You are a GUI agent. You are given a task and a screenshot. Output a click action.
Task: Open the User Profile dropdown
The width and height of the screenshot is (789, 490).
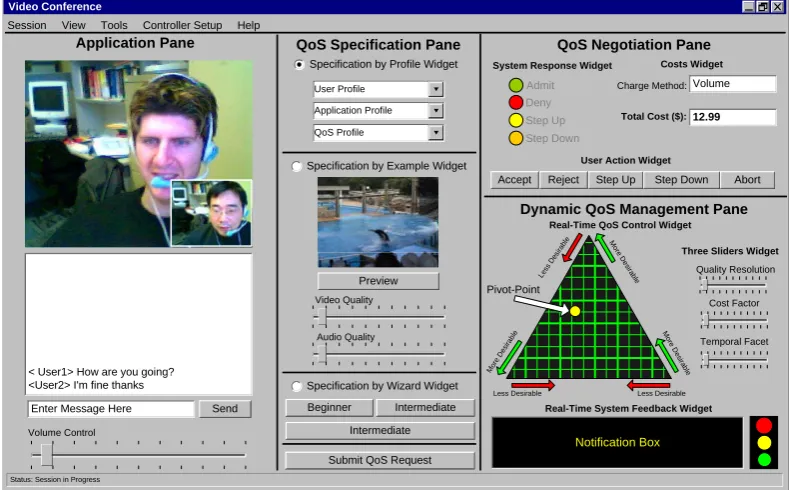point(436,89)
